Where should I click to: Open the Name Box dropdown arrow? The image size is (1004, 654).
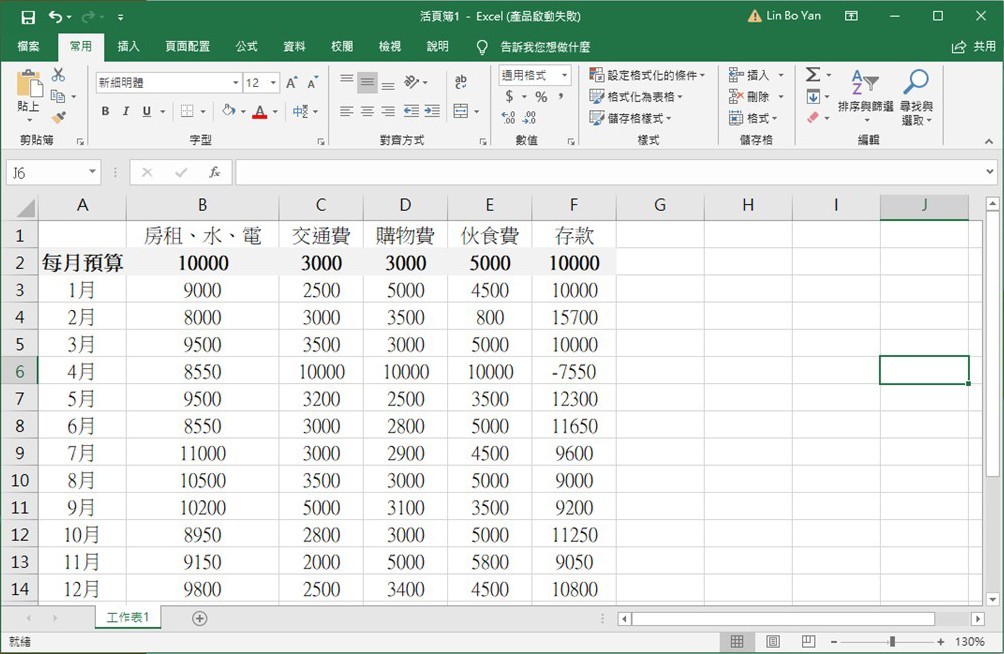92,172
